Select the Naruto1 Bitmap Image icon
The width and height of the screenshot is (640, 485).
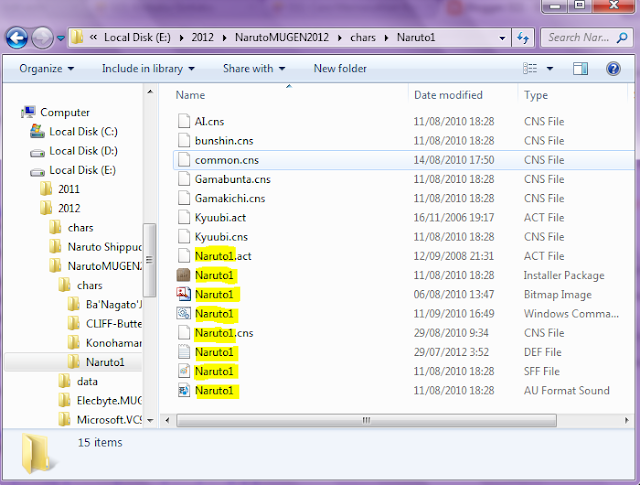click(183, 294)
